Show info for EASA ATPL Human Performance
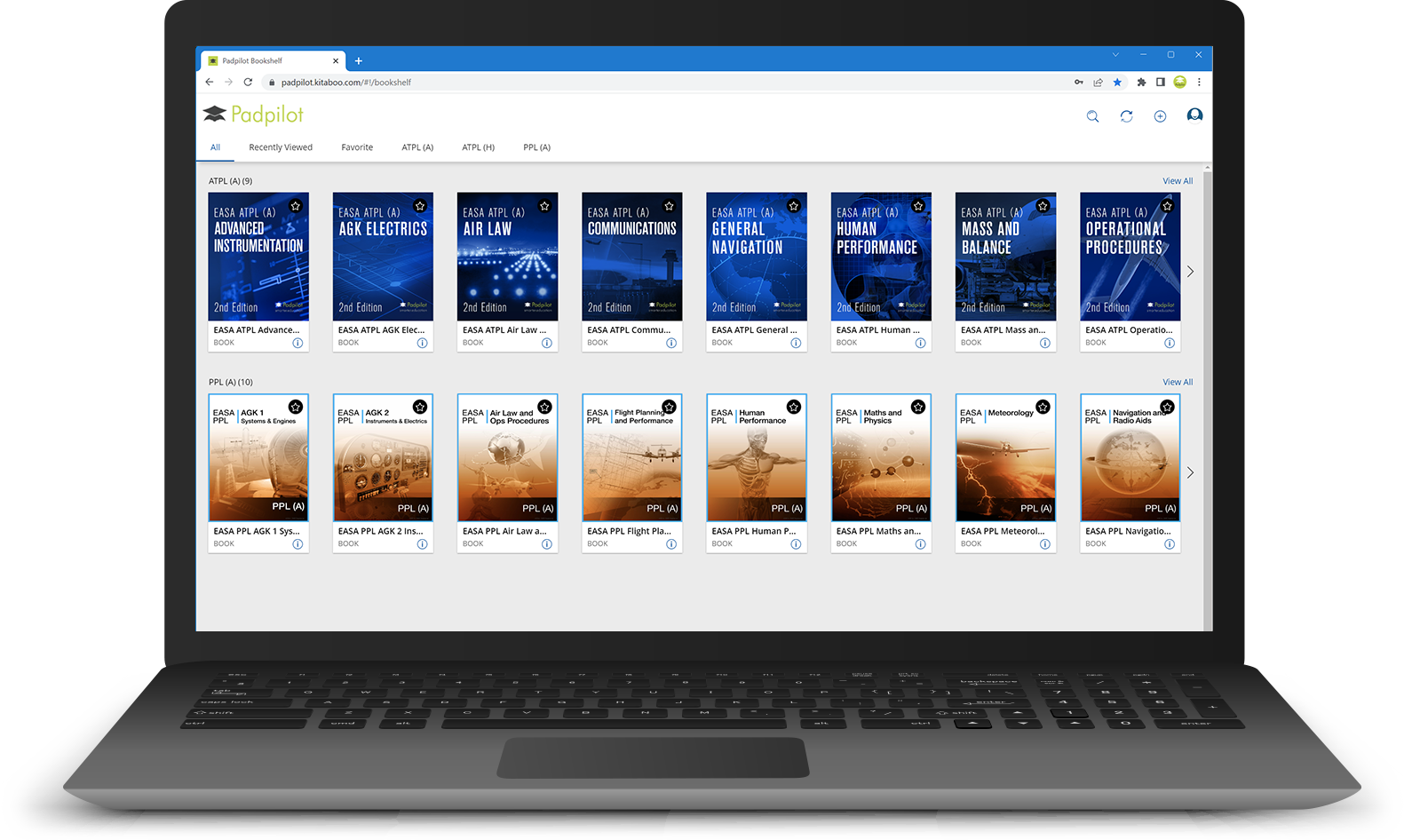The width and height of the screenshot is (1404, 840). 920,343
